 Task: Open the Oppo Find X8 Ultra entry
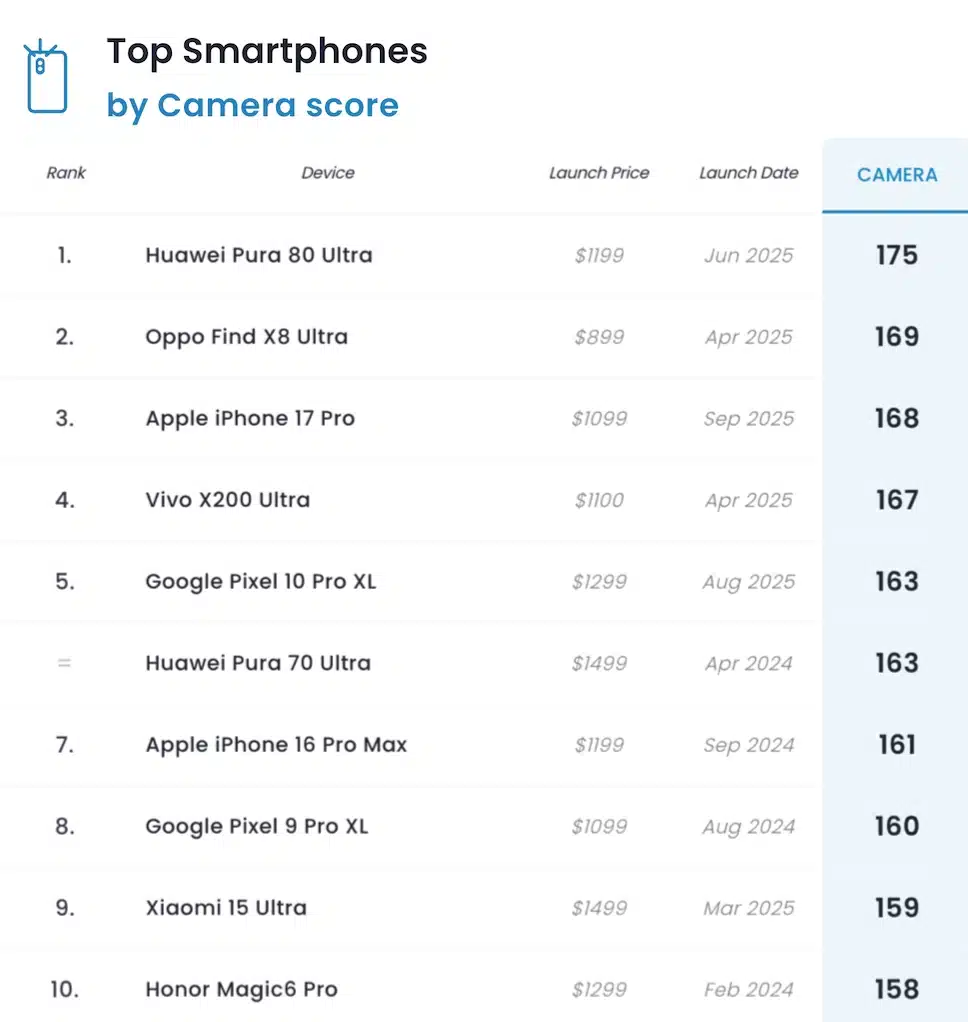247,337
